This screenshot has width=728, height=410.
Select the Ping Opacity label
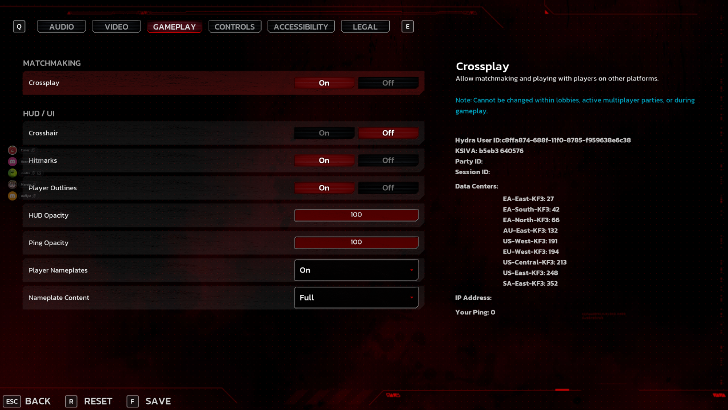pos(48,243)
